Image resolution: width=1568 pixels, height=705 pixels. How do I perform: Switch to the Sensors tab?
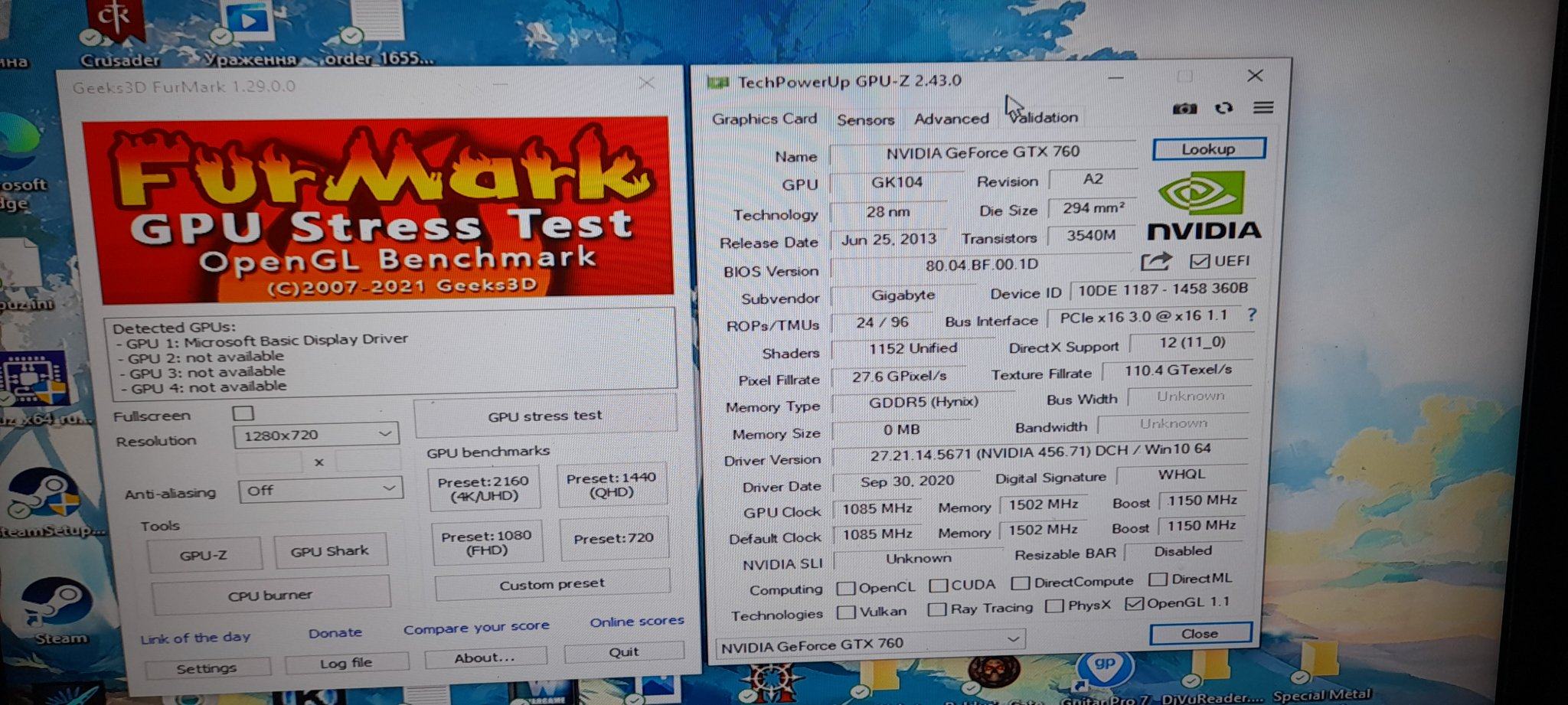[865, 119]
